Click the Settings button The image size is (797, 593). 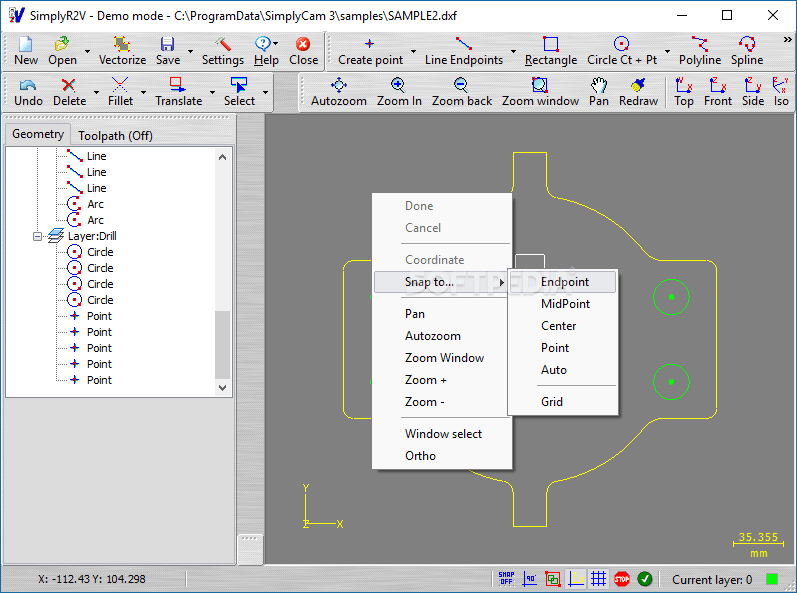click(x=222, y=50)
